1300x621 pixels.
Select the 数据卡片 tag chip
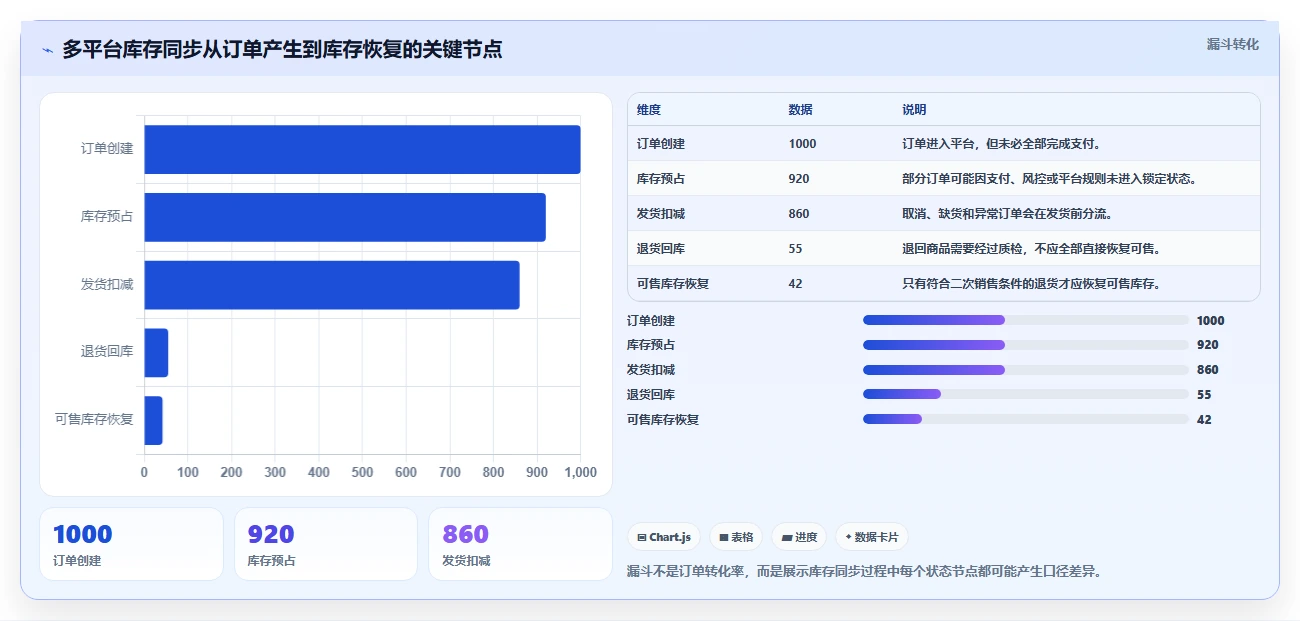[872, 537]
